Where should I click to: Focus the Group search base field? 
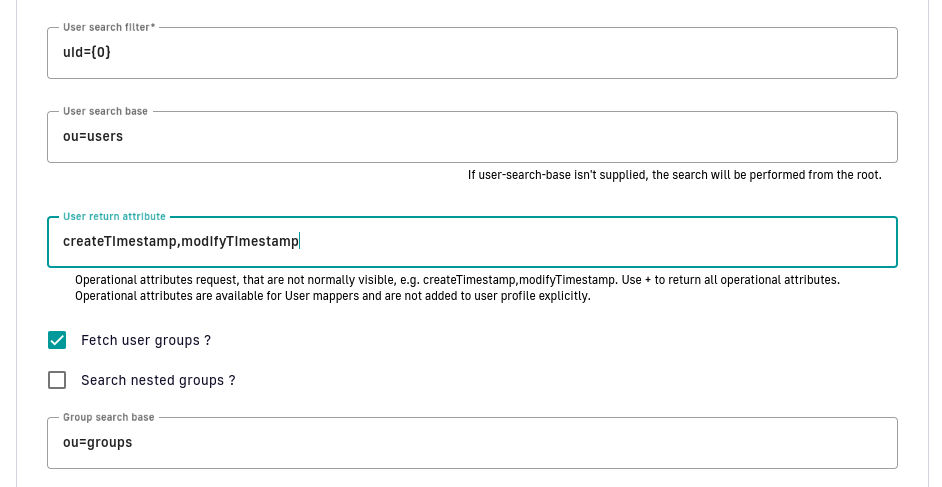click(472, 443)
